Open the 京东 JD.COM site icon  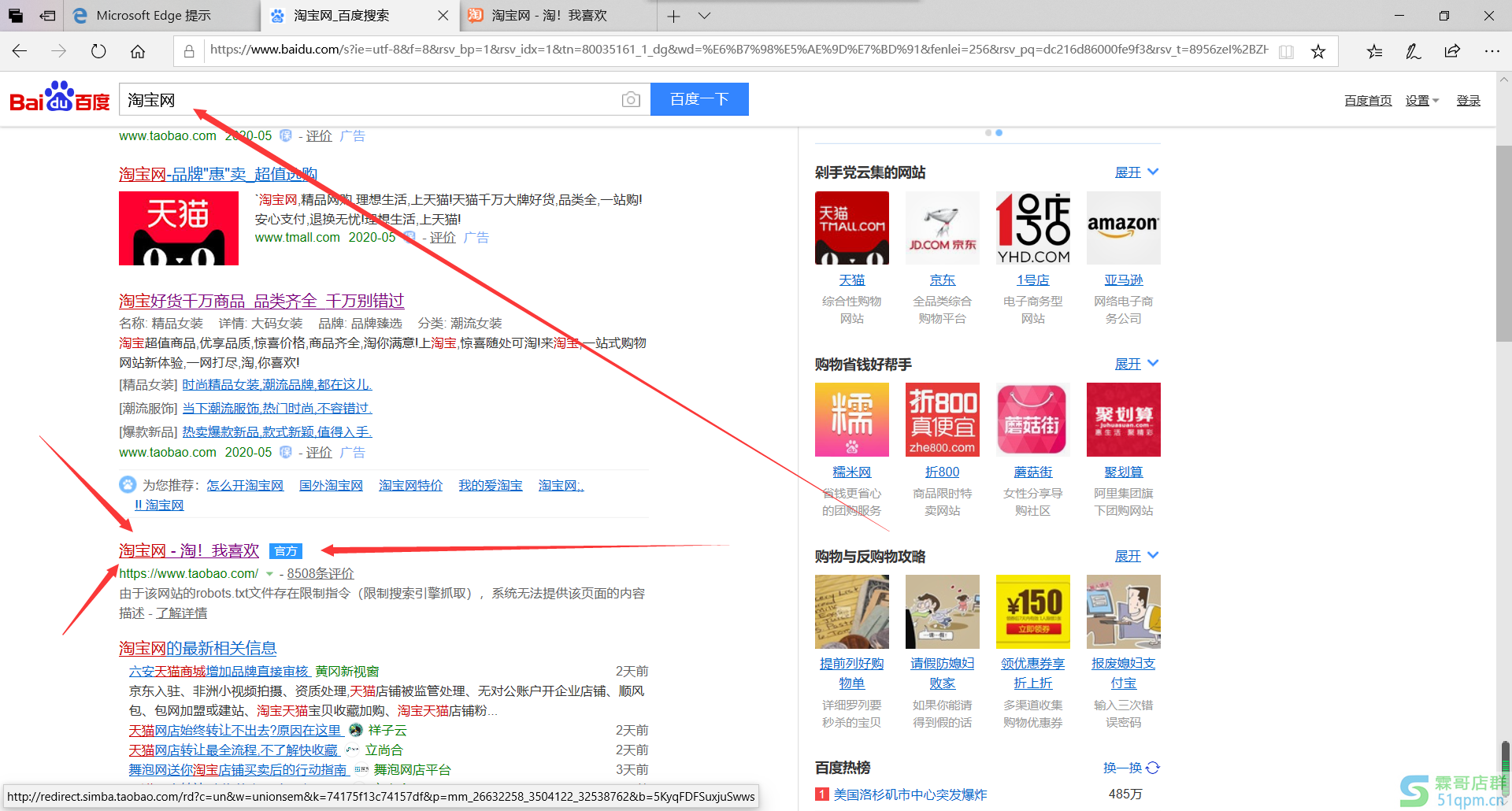[x=942, y=228]
